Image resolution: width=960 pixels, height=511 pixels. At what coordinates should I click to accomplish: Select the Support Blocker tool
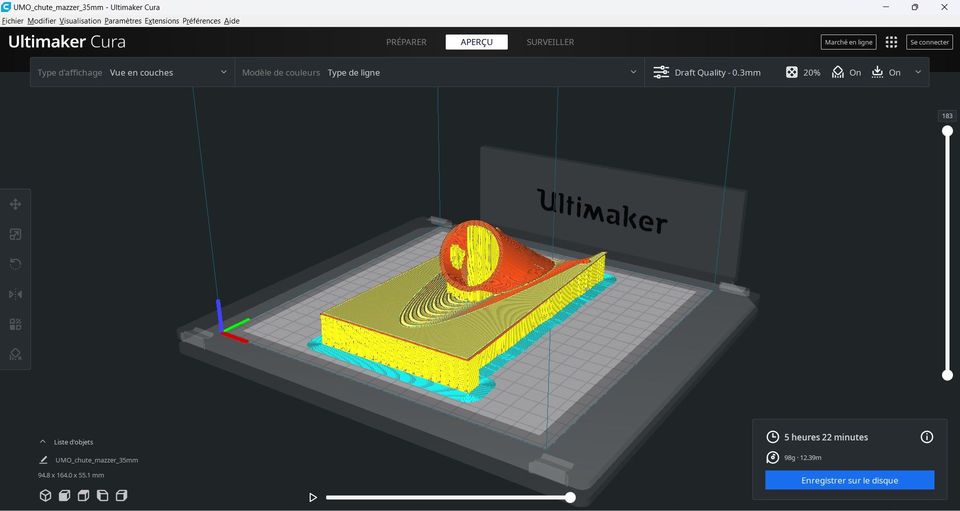[15, 354]
